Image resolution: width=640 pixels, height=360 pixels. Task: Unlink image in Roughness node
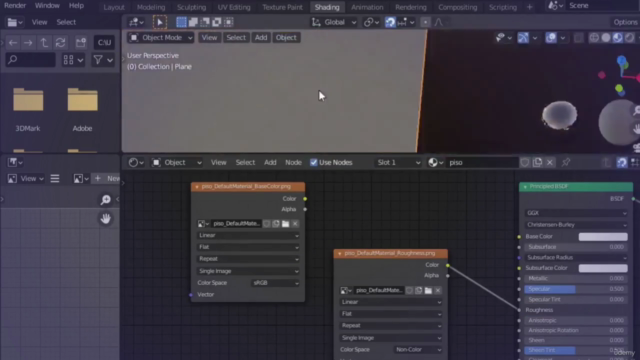[x=438, y=291]
